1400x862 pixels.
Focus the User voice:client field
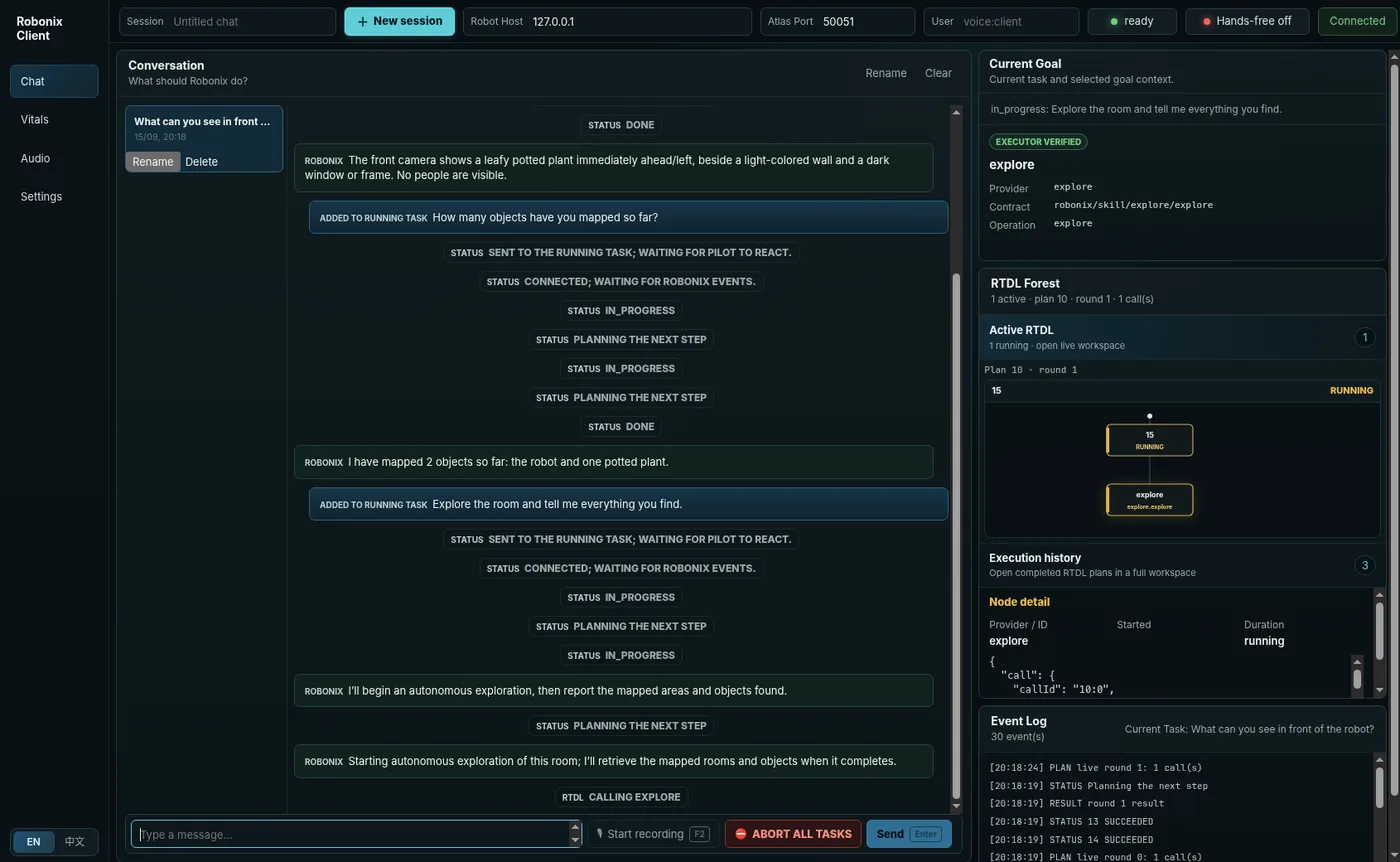pyautogui.click(x=1001, y=21)
